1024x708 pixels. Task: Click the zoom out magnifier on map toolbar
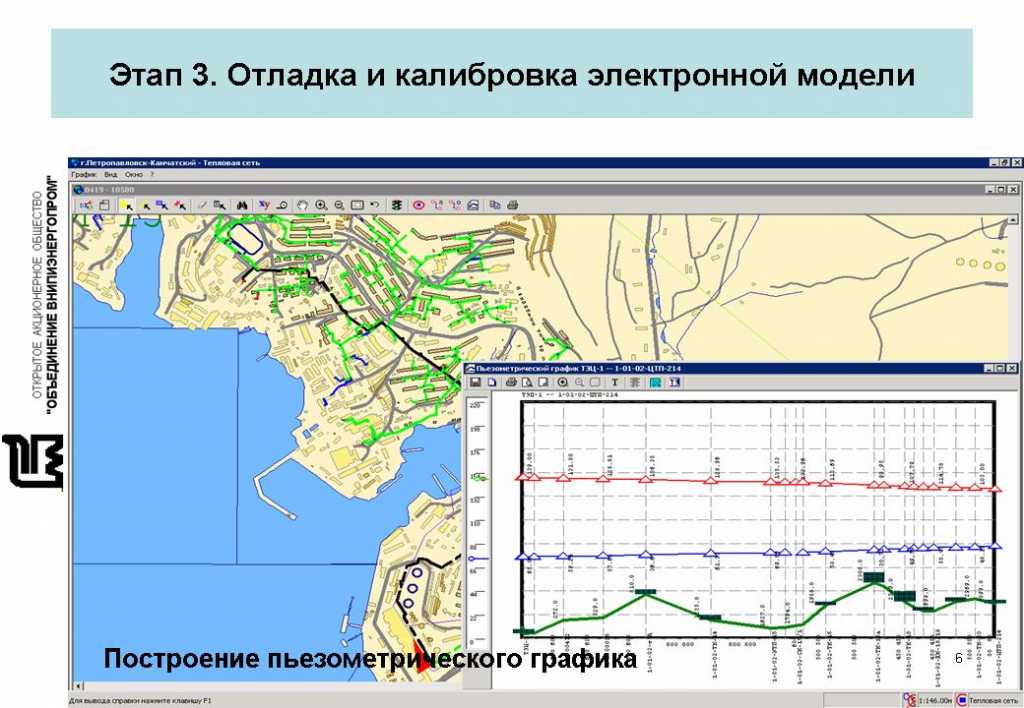point(339,204)
